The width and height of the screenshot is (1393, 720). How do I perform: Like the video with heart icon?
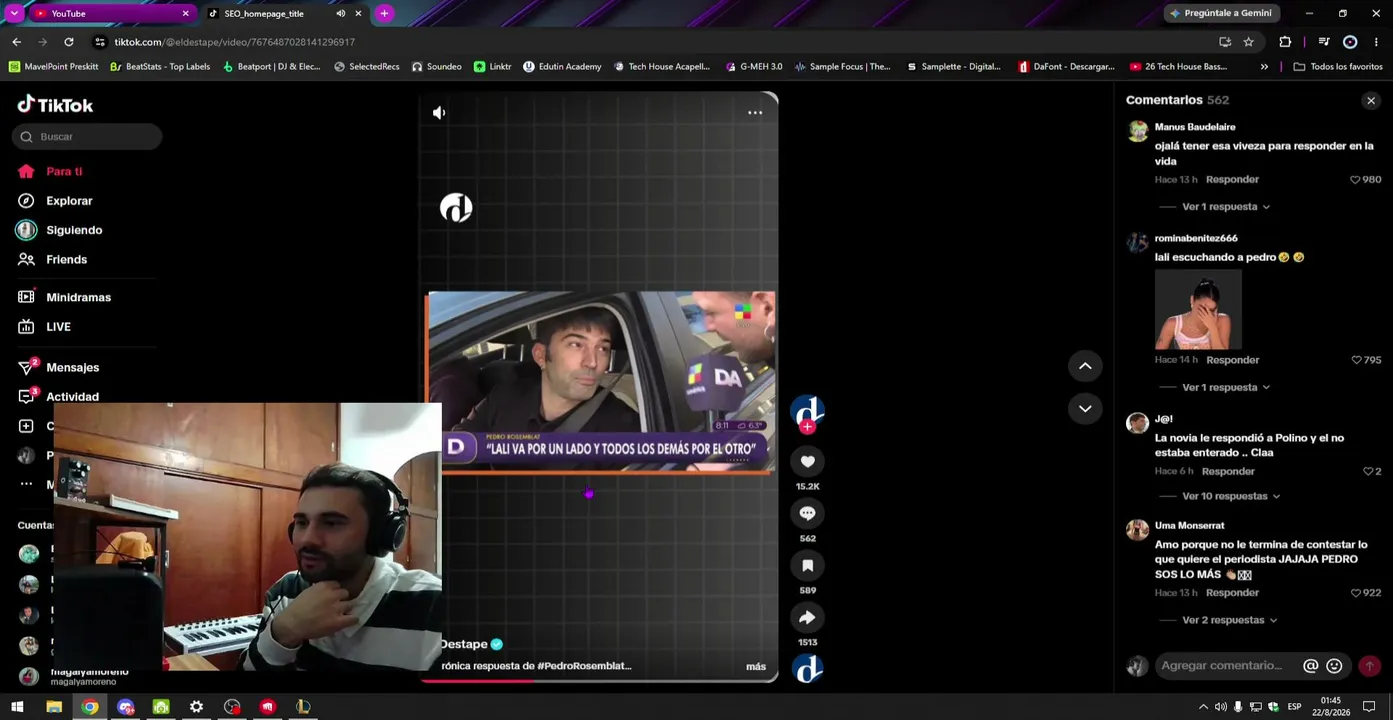click(x=808, y=461)
